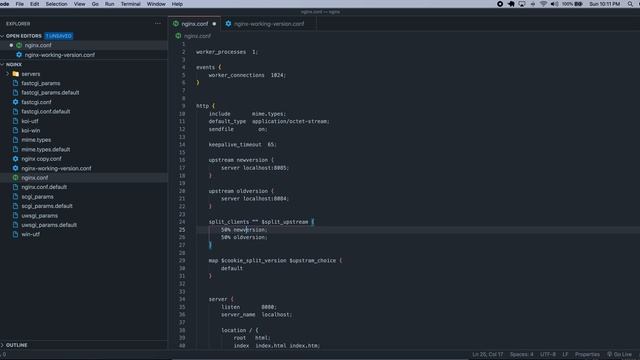Open scgi_params.default file
Screen dimensions: 640x360
pos(47,206)
